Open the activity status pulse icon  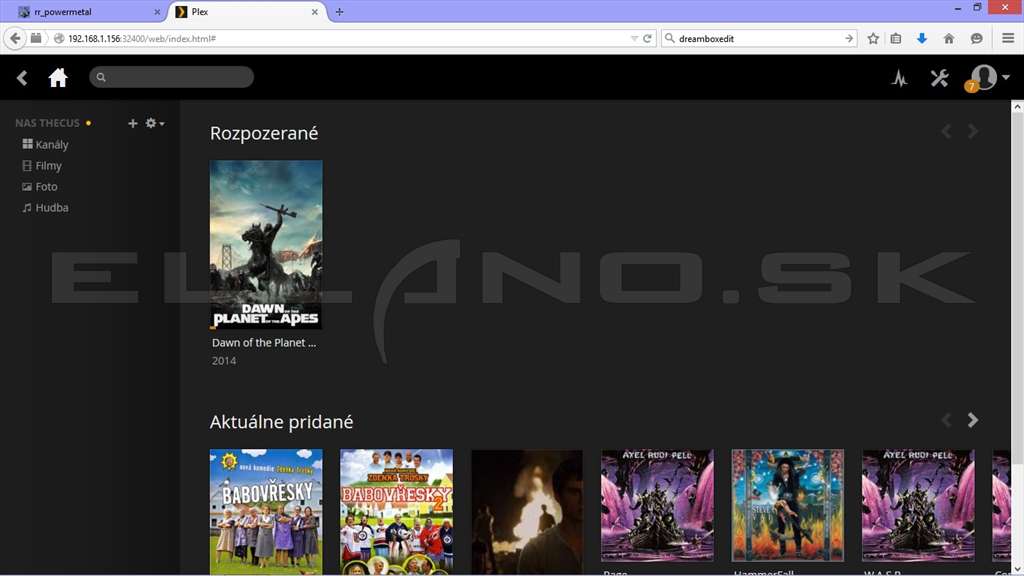point(899,78)
